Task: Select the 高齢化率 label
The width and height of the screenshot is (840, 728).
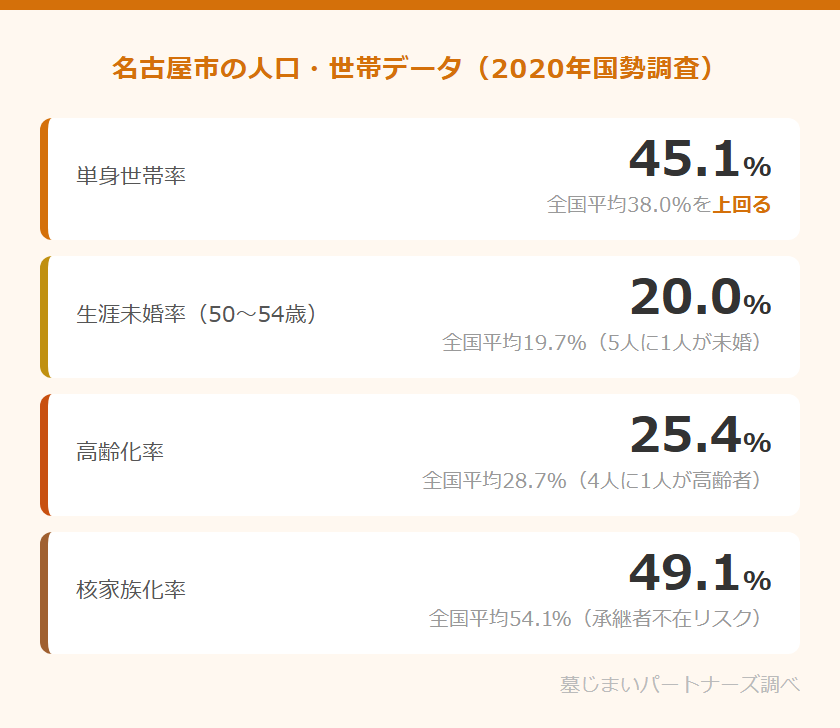Action: point(120,452)
